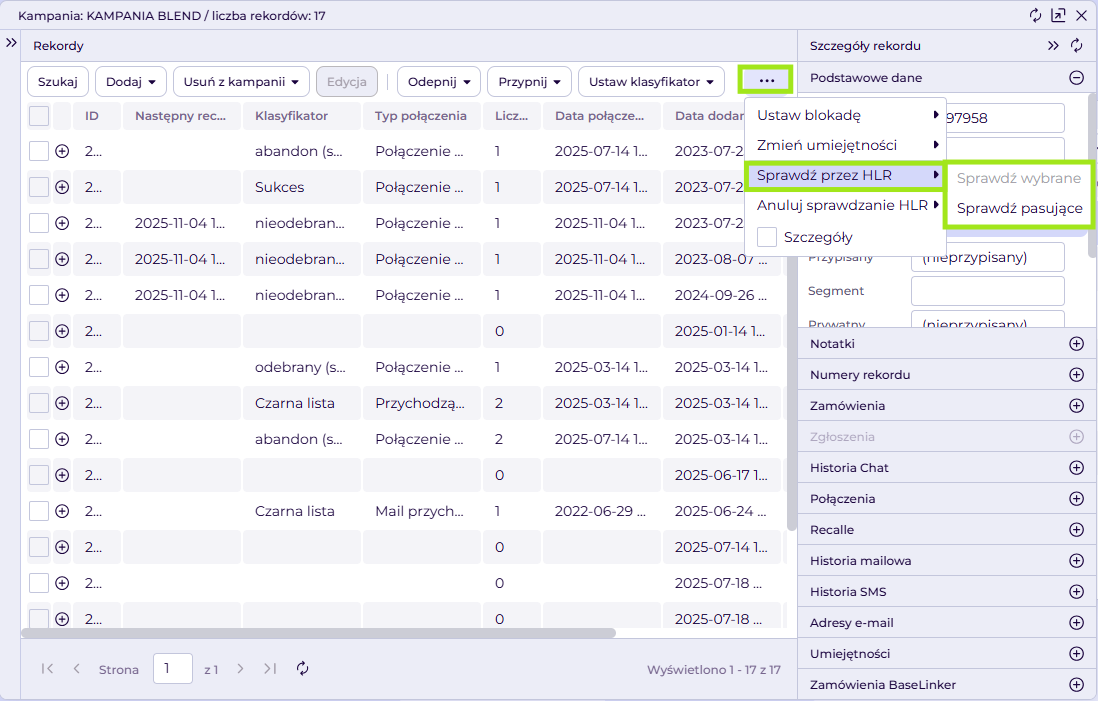
Task: Expand row details for odebrany record
Action: pyautogui.click(x=62, y=367)
